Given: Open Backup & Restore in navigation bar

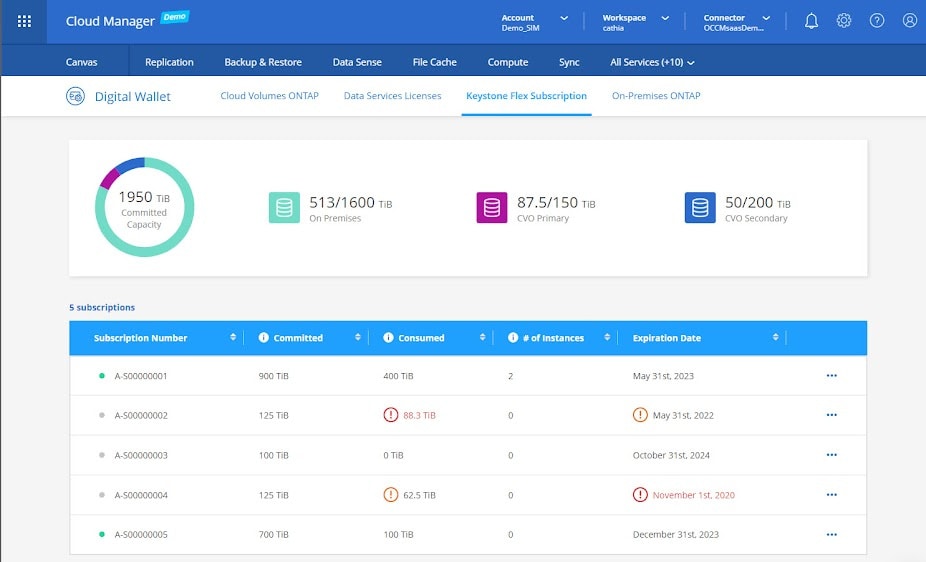Looking at the screenshot, I should pyautogui.click(x=263, y=62).
